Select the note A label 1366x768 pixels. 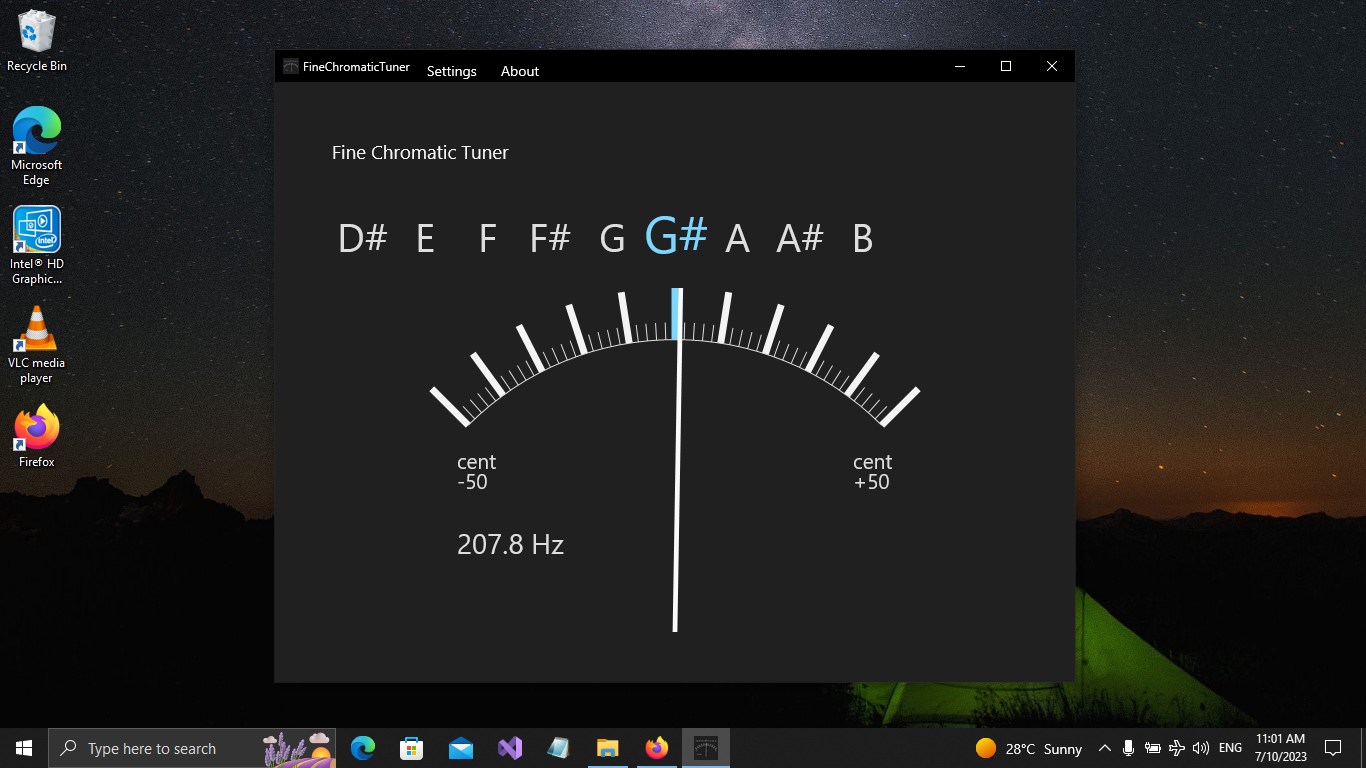[737, 238]
